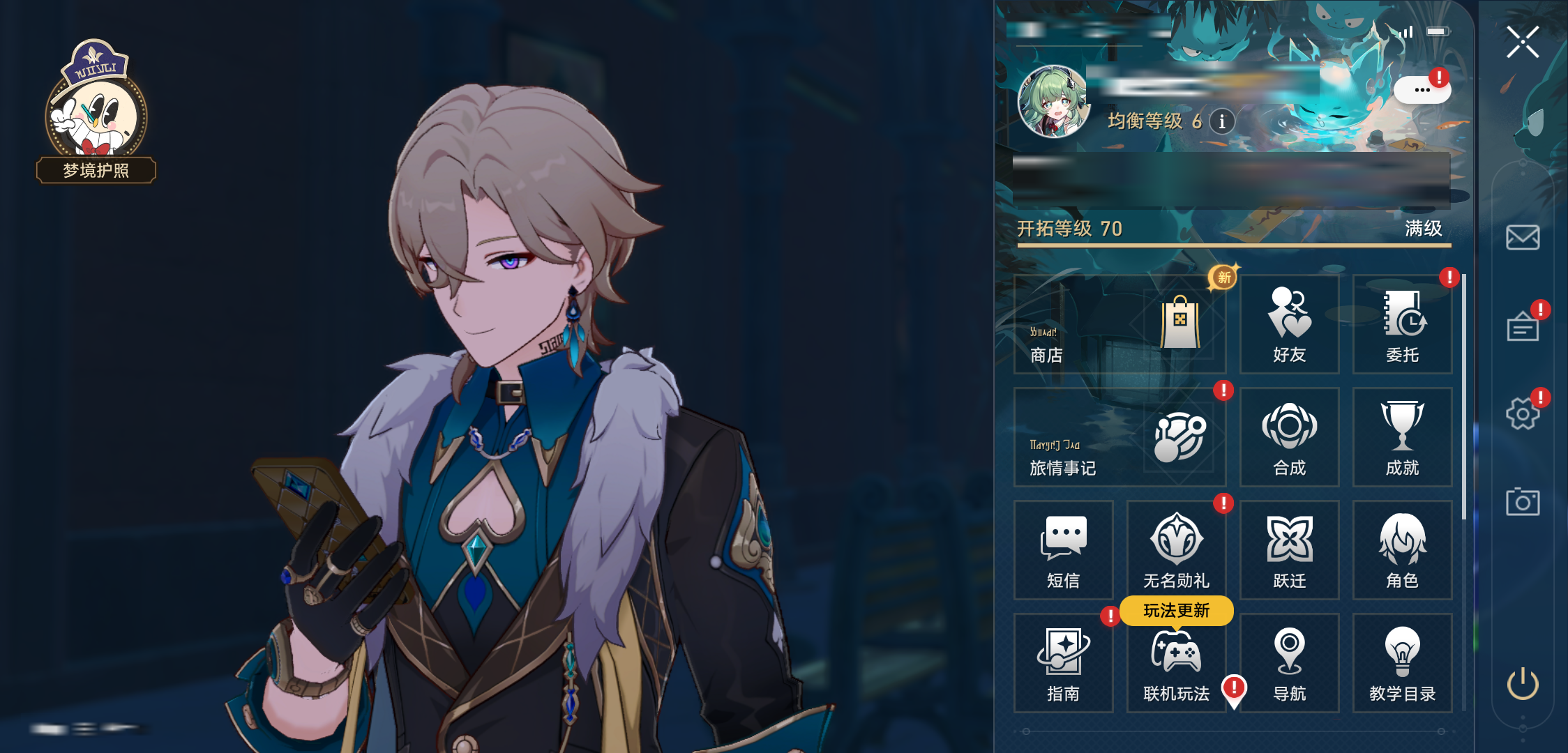Open the 旅情事记 travel log tile
Screen dimensions: 1568x753
(x=1120, y=437)
